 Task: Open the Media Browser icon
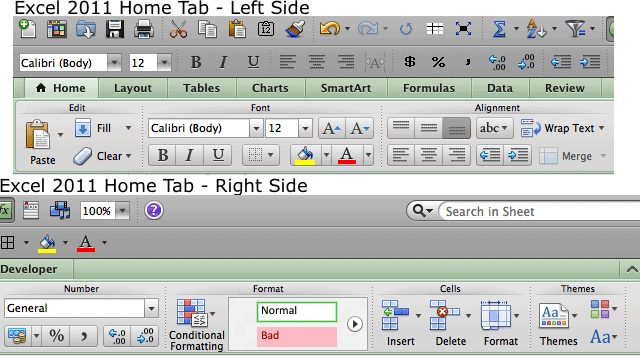pyautogui.click(x=60, y=211)
